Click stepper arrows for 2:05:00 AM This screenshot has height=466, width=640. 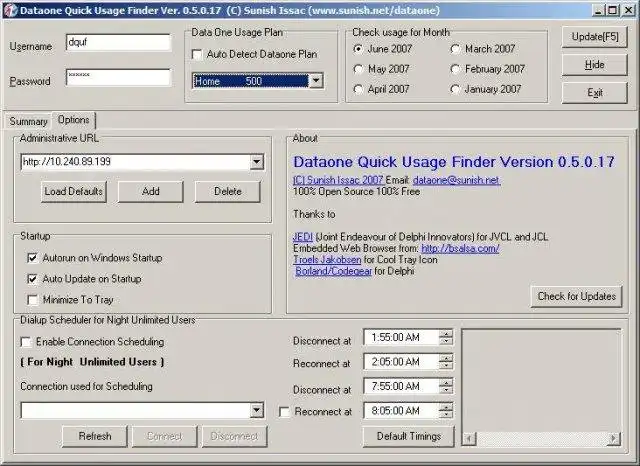[x=446, y=362]
